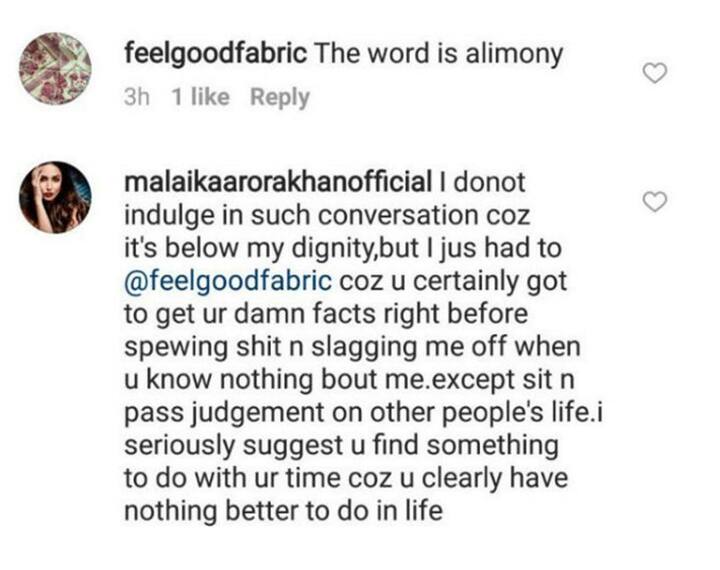720x570 pixels.
Task: Click the 3h timestamp
Action: coord(137,97)
